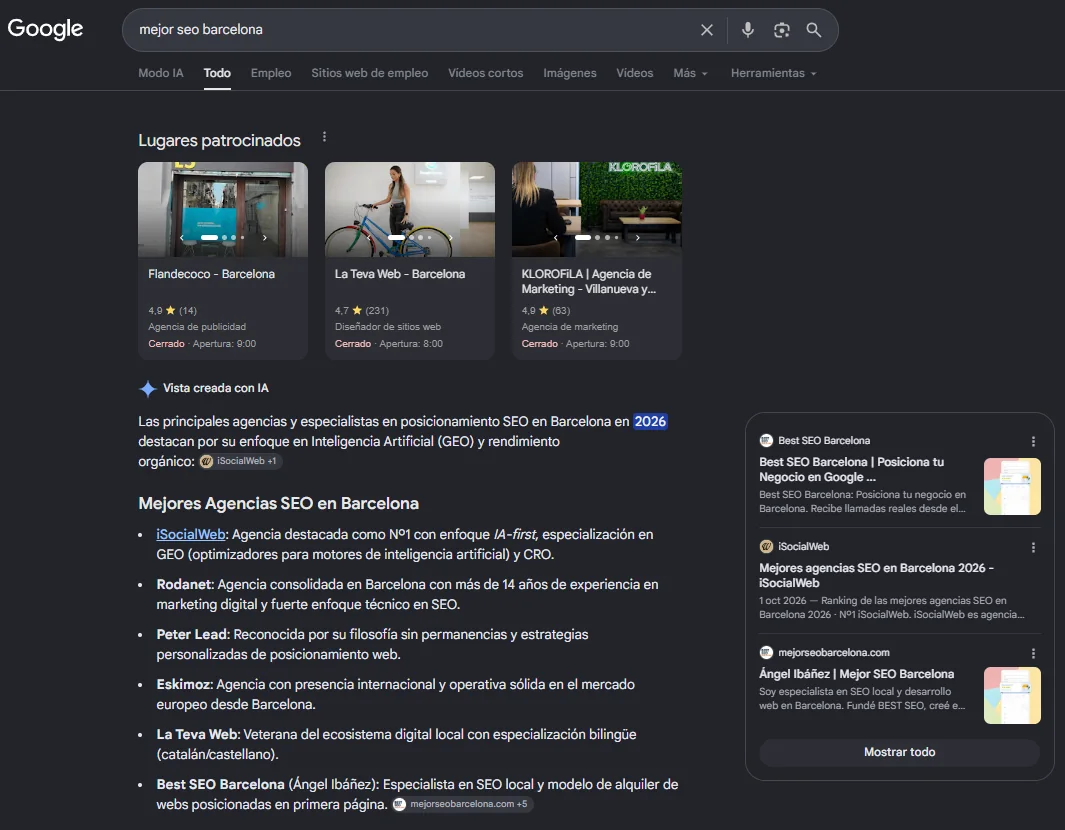Open the Vídeos tab

(634, 73)
